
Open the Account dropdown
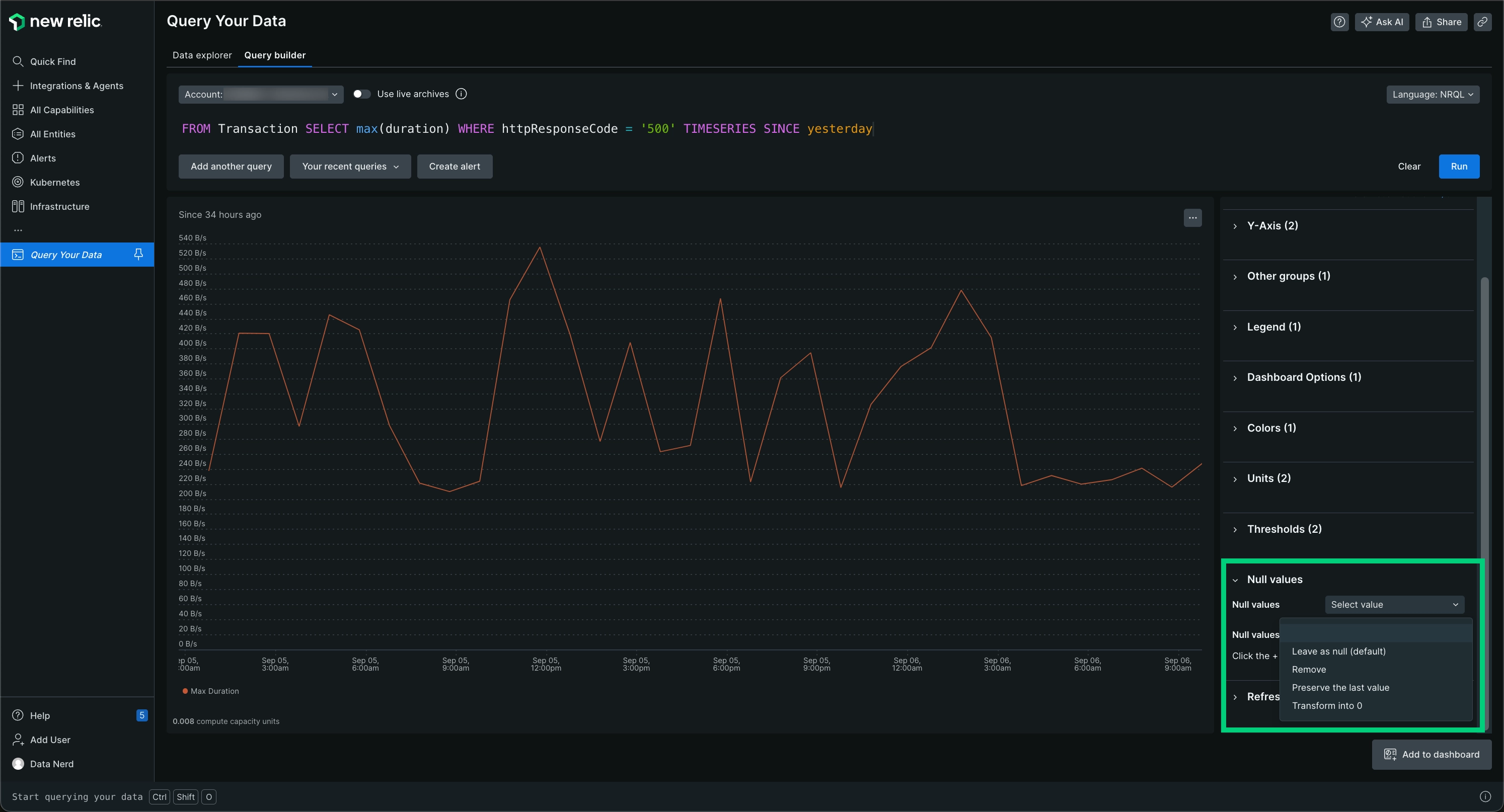[x=261, y=94]
